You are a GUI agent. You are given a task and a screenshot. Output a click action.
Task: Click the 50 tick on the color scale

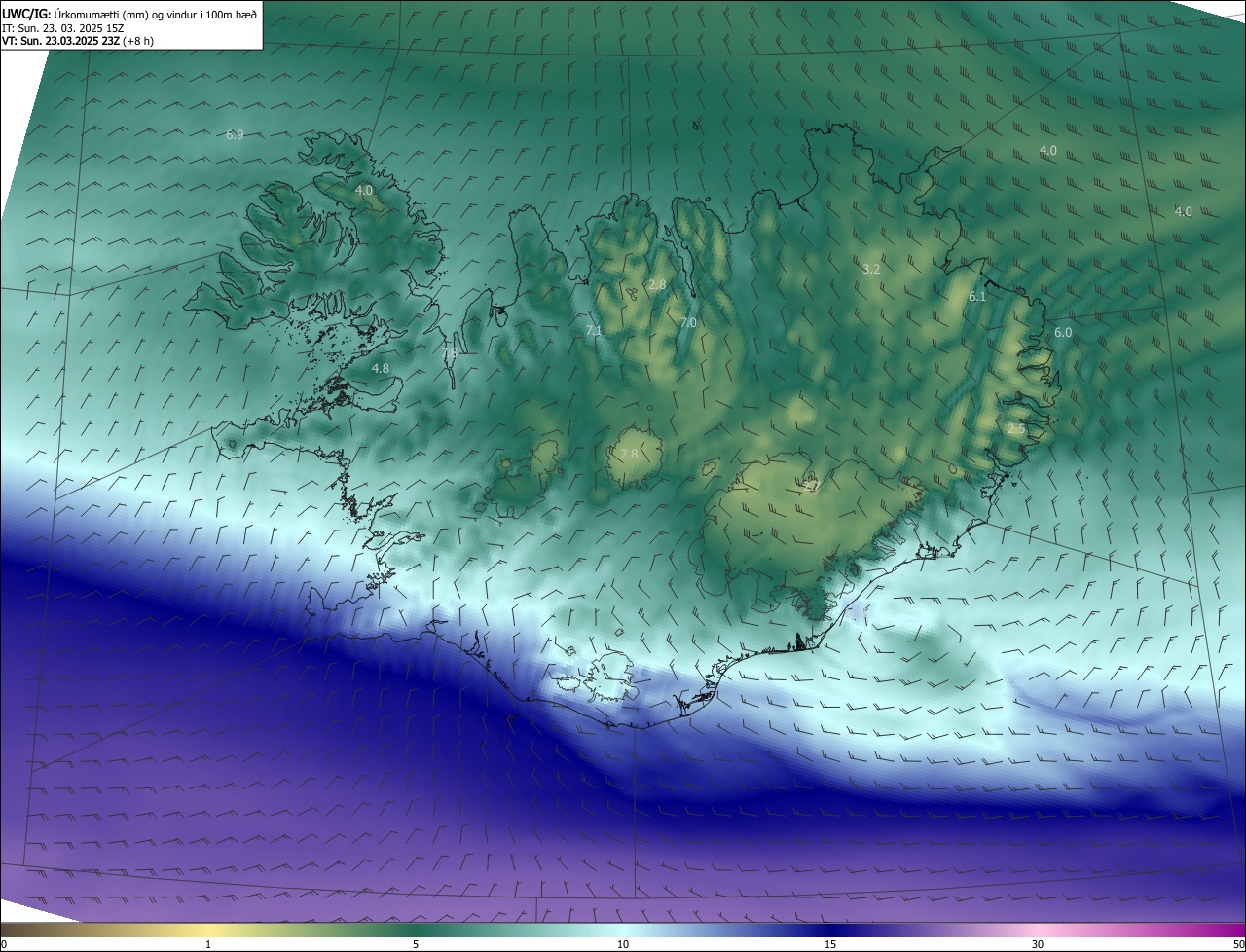coord(1238,944)
